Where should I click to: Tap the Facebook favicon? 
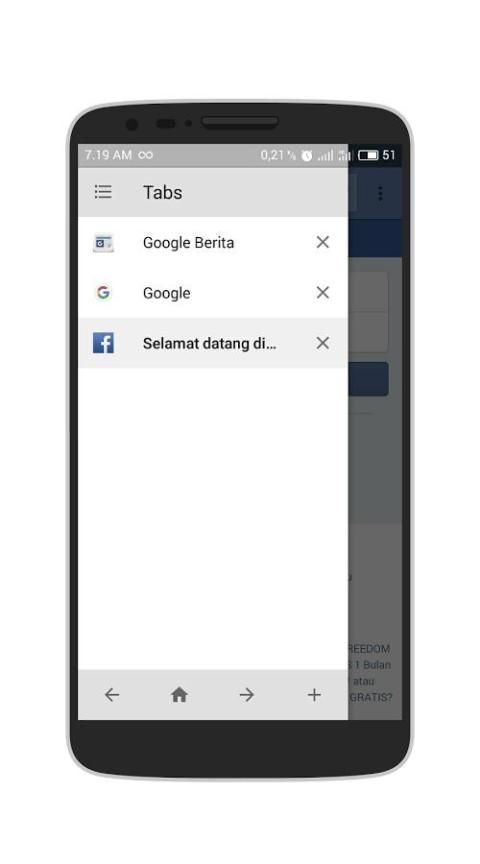(103, 343)
